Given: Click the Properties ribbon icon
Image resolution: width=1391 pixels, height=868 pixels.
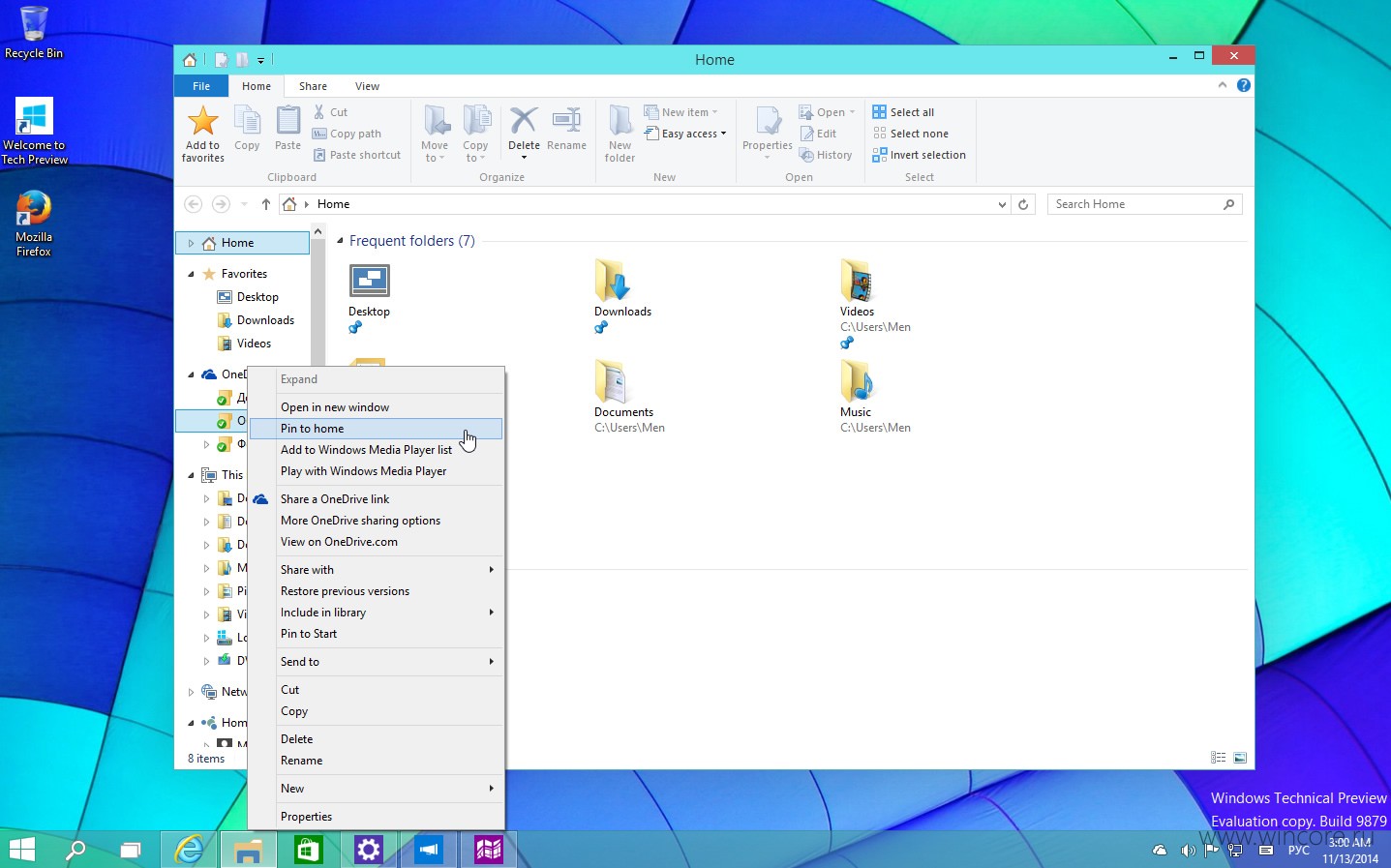Looking at the screenshot, I should click(x=768, y=121).
